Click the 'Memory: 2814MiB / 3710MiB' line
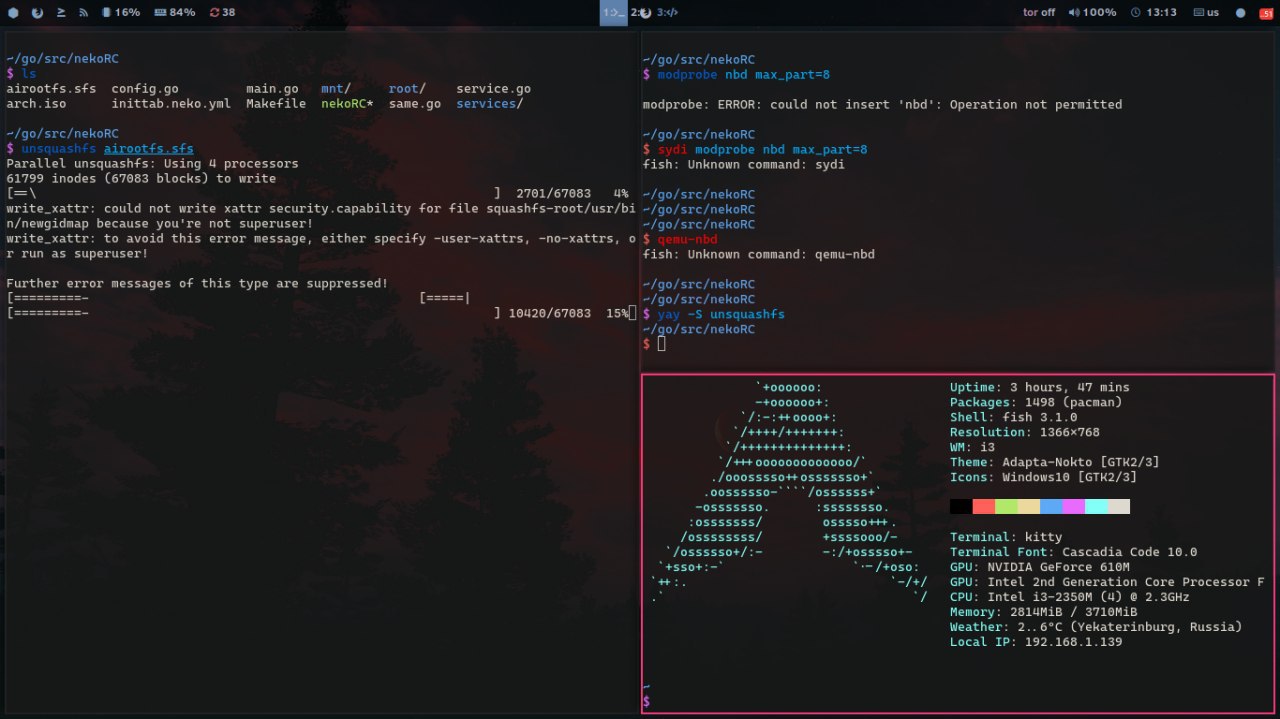Viewport: 1280px width, 719px height. click(1044, 612)
